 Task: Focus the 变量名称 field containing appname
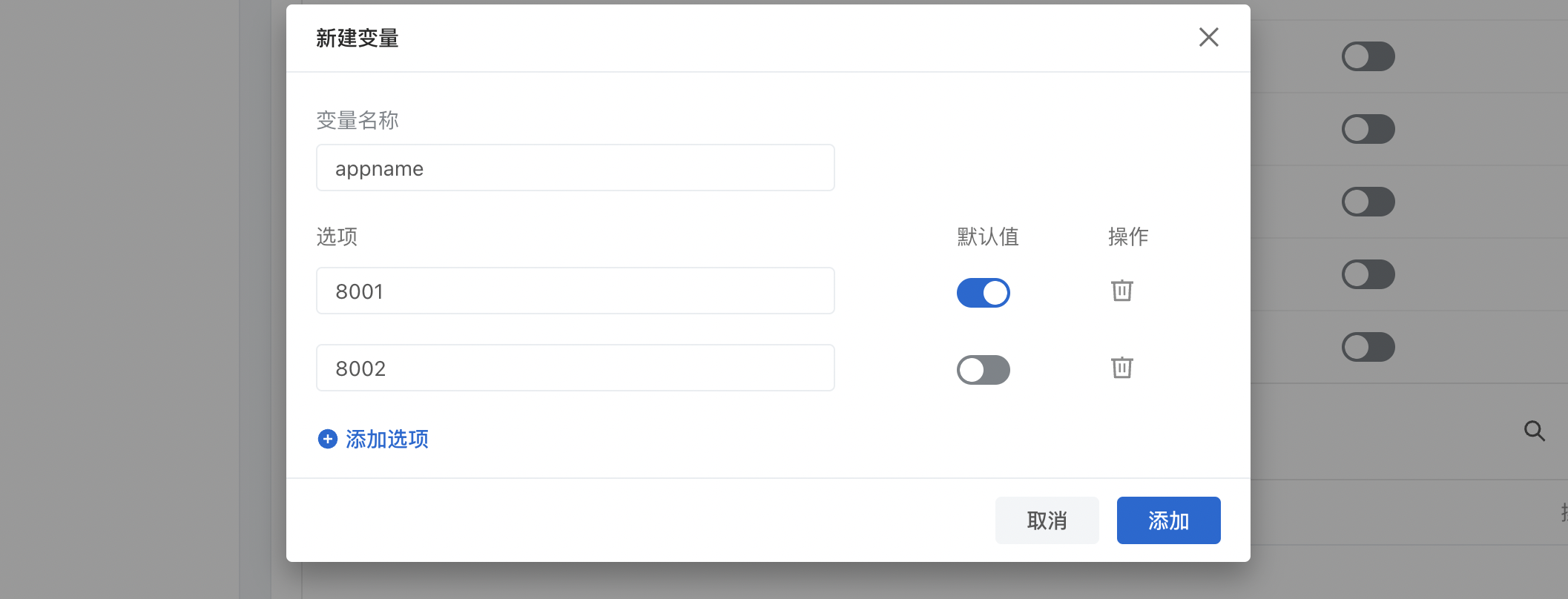[575, 168]
